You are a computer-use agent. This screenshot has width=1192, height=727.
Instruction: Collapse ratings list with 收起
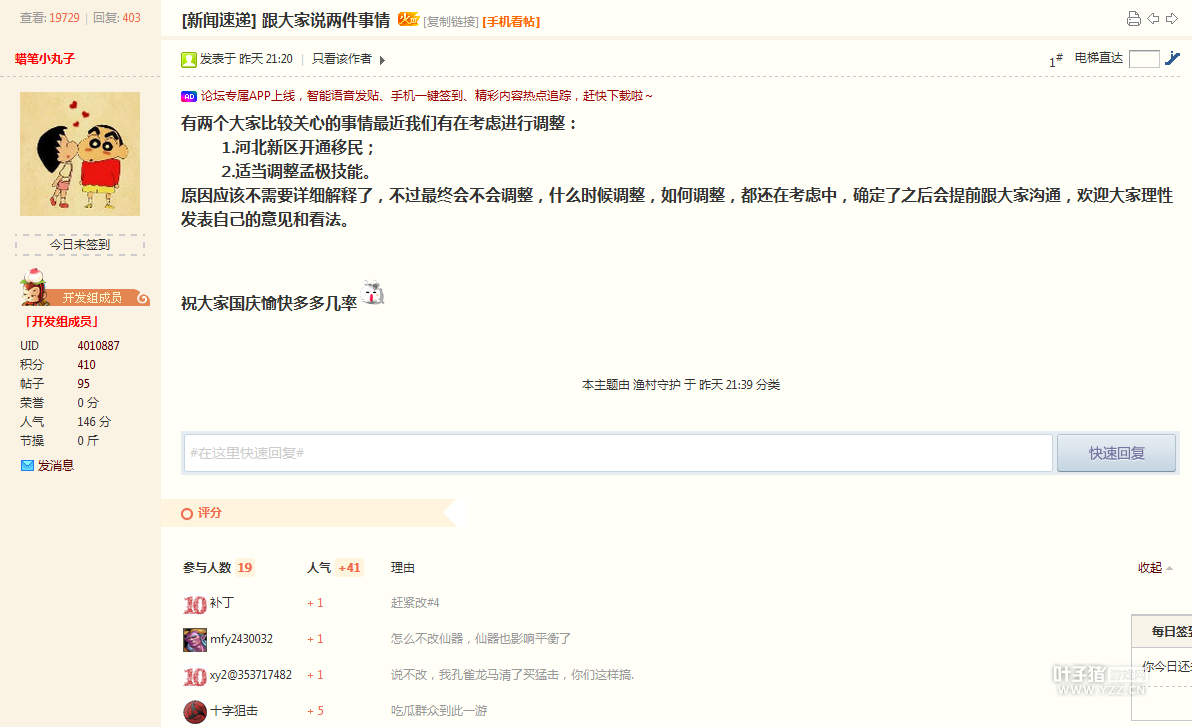(x=1155, y=568)
